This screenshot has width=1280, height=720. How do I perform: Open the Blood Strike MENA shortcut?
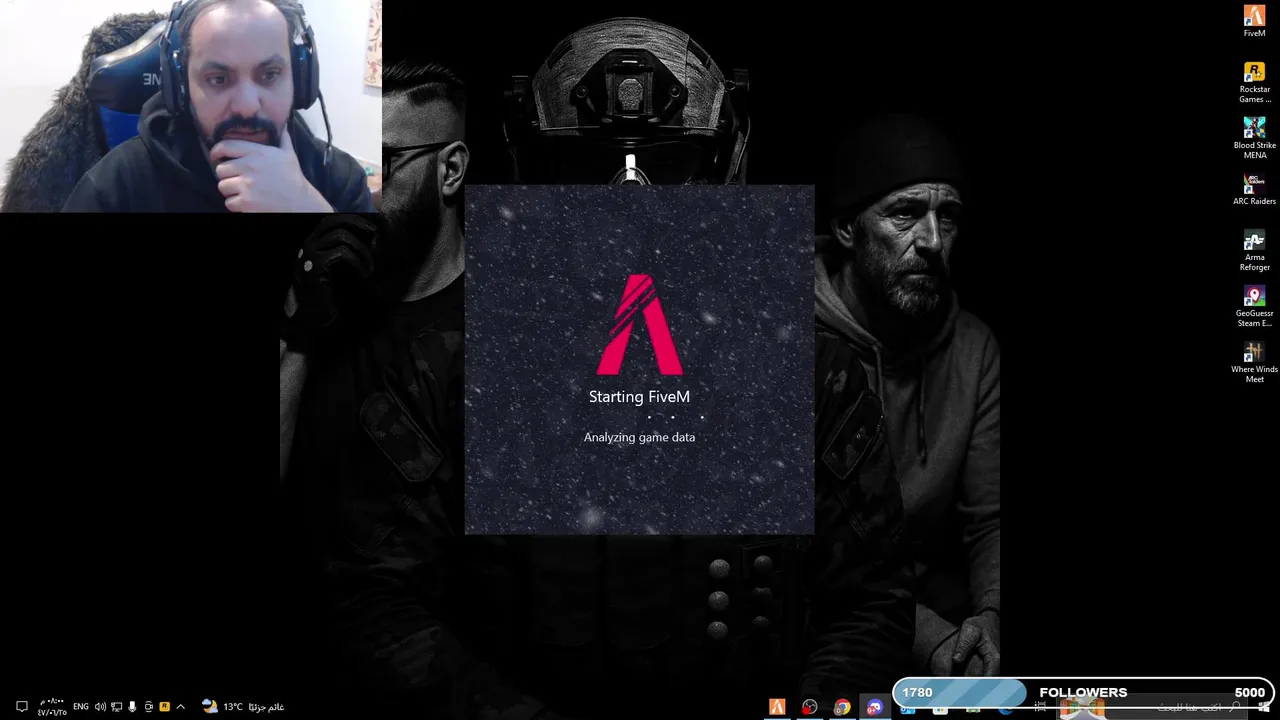[x=1254, y=138]
